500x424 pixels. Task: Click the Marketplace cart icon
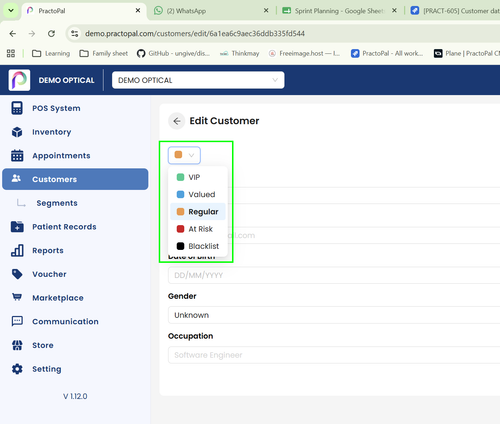point(17,297)
